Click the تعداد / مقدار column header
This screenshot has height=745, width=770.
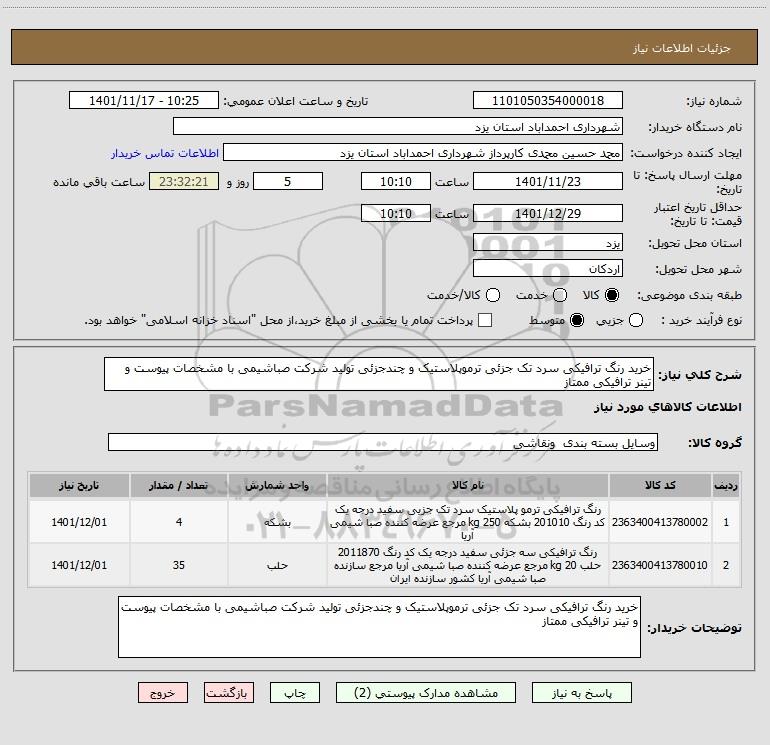[x=179, y=485]
